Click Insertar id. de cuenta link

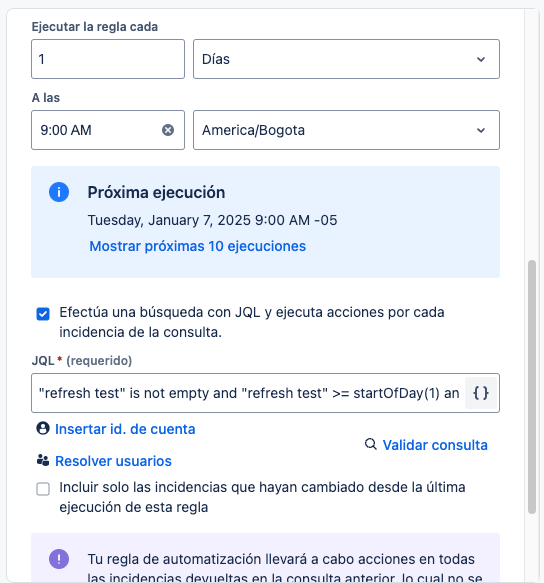[x=125, y=429]
